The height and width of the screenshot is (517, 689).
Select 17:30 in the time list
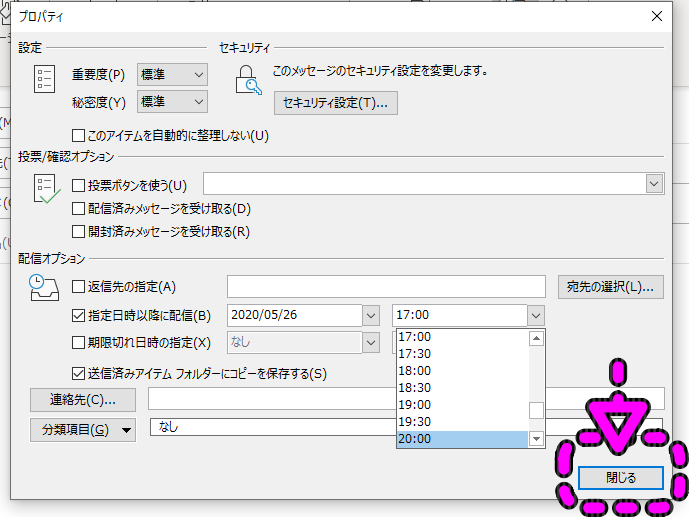tap(462, 354)
